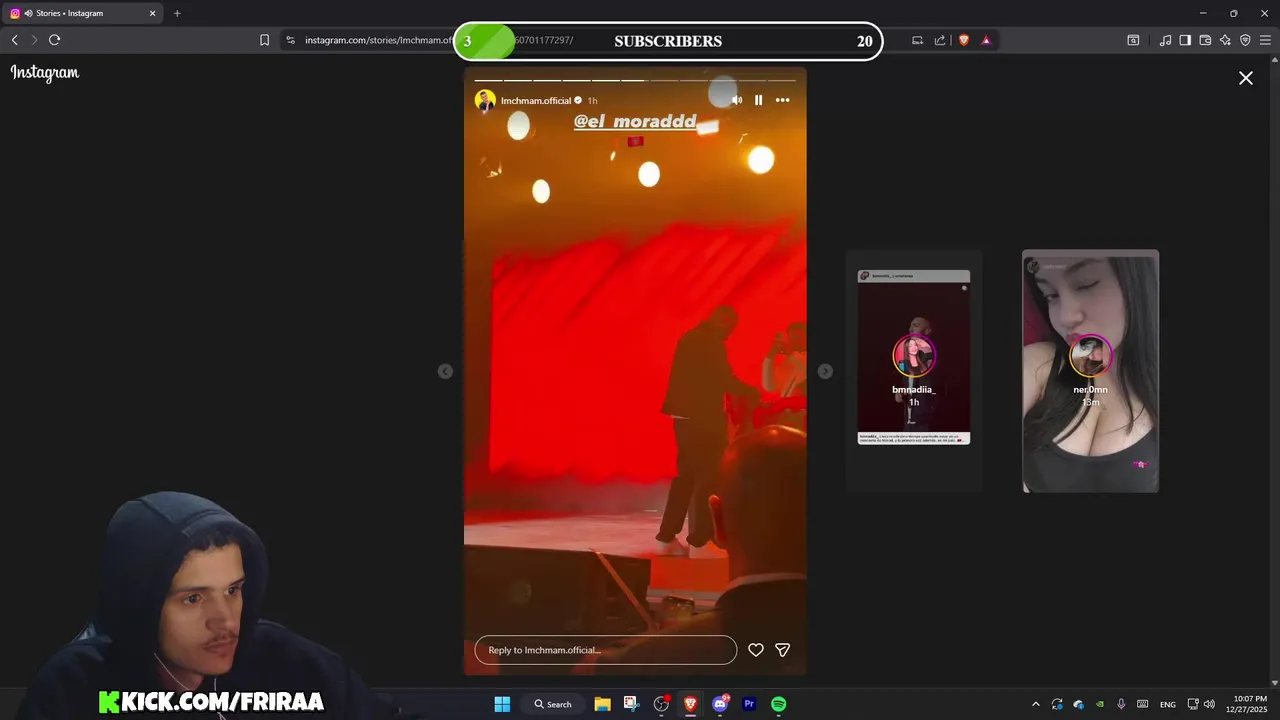This screenshot has width=1280, height=720.
Task: Open the Brave Rewards triangle icon
Action: click(986, 40)
